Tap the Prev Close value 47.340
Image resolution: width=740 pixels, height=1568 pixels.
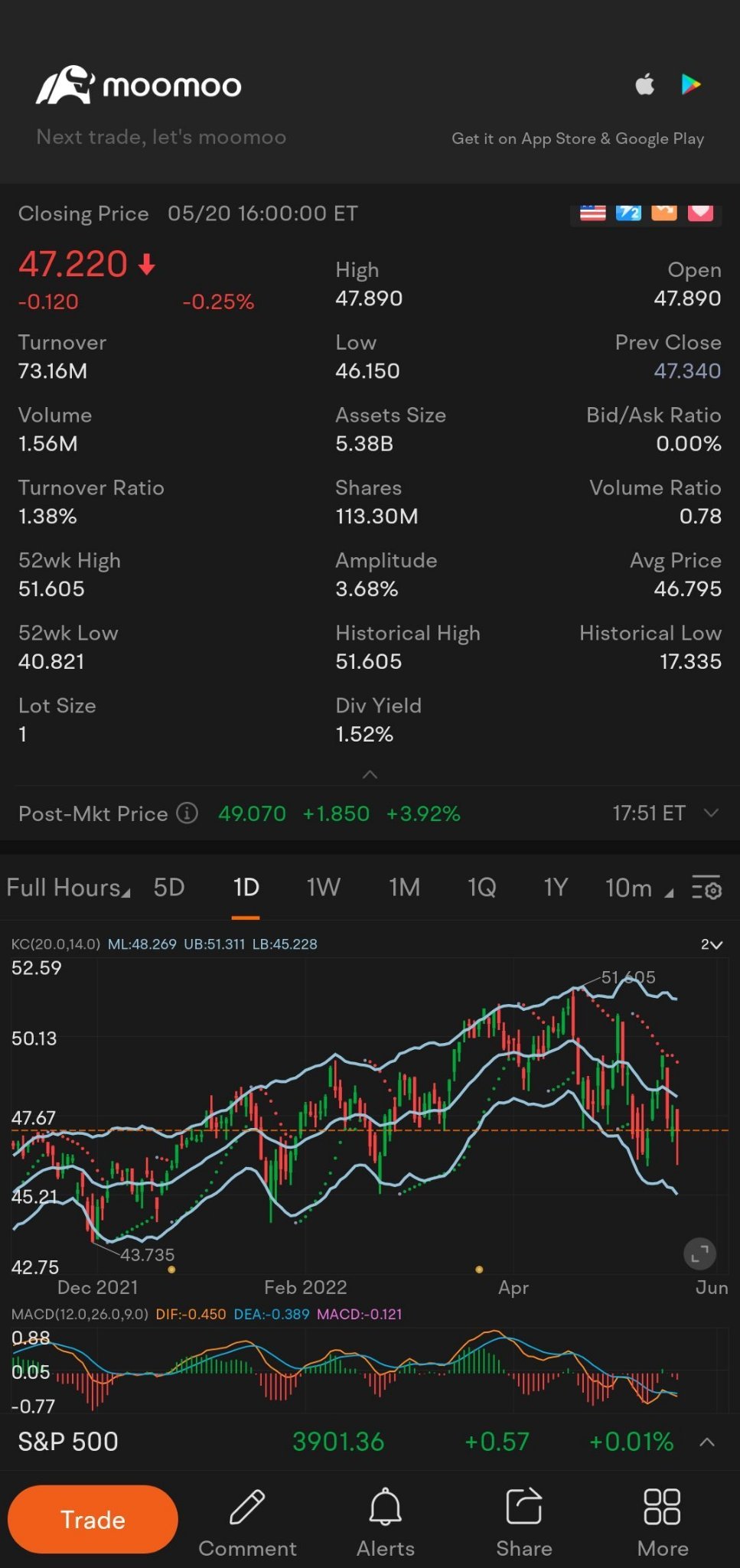pos(687,371)
